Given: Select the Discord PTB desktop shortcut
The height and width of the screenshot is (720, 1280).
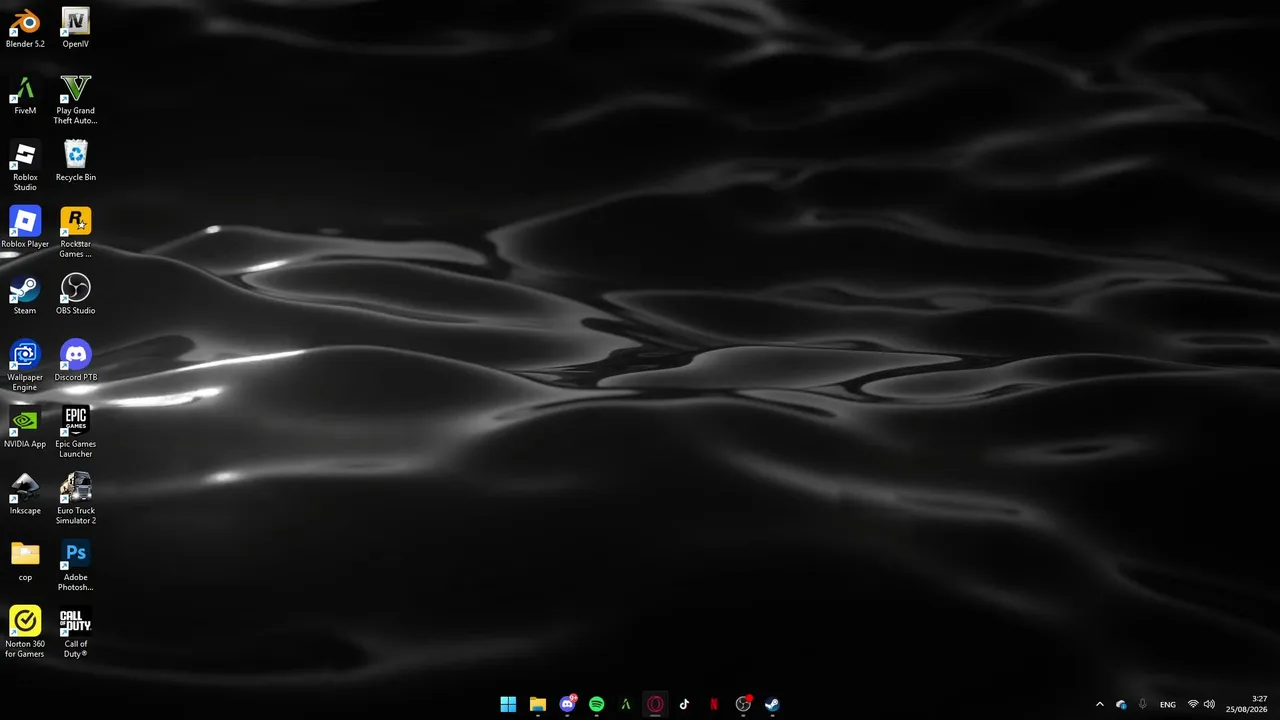Looking at the screenshot, I should [76, 361].
